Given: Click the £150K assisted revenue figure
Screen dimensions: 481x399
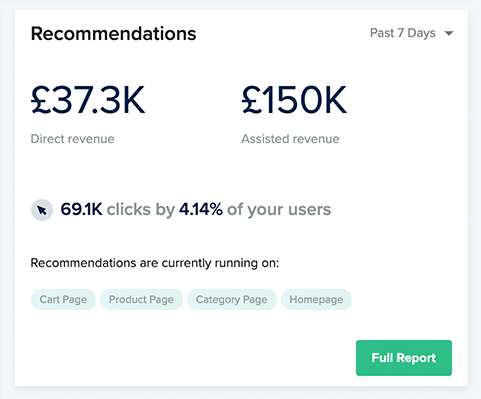Looking at the screenshot, I should [x=294, y=100].
